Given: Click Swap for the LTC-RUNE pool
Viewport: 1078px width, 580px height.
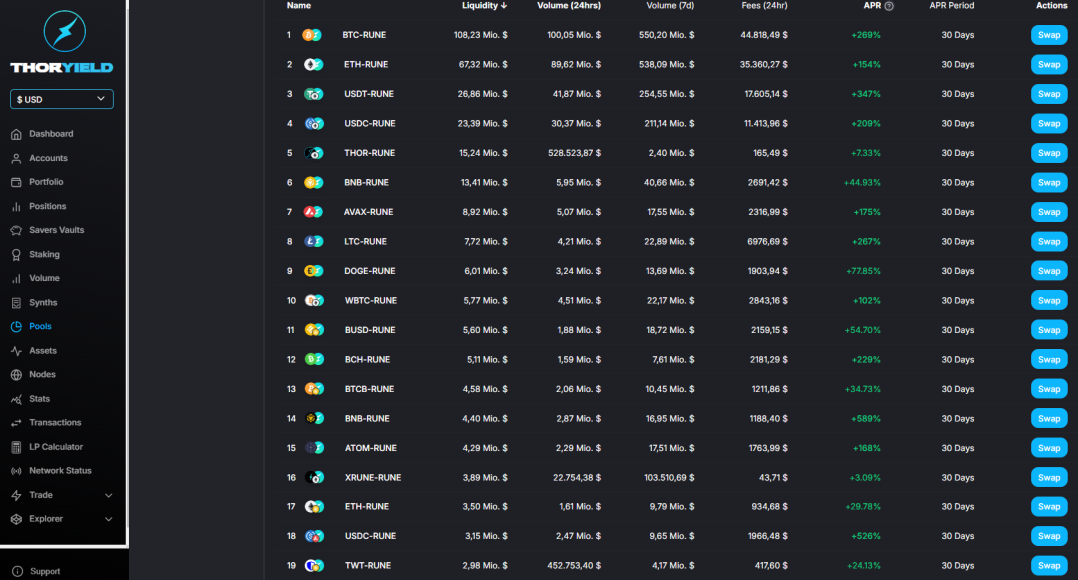Looking at the screenshot, I should [x=1049, y=241].
